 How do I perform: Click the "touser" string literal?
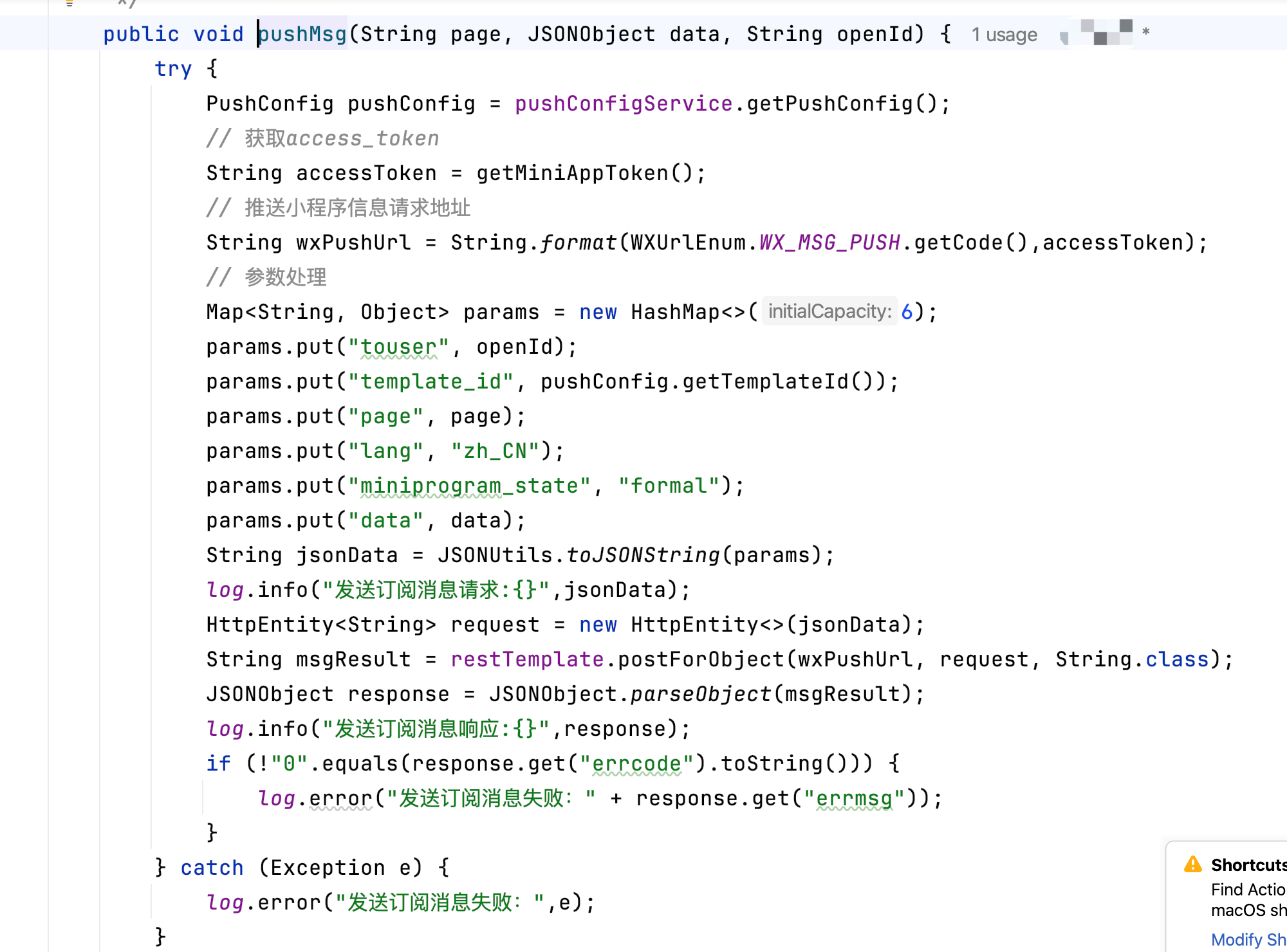click(x=398, y=347)
